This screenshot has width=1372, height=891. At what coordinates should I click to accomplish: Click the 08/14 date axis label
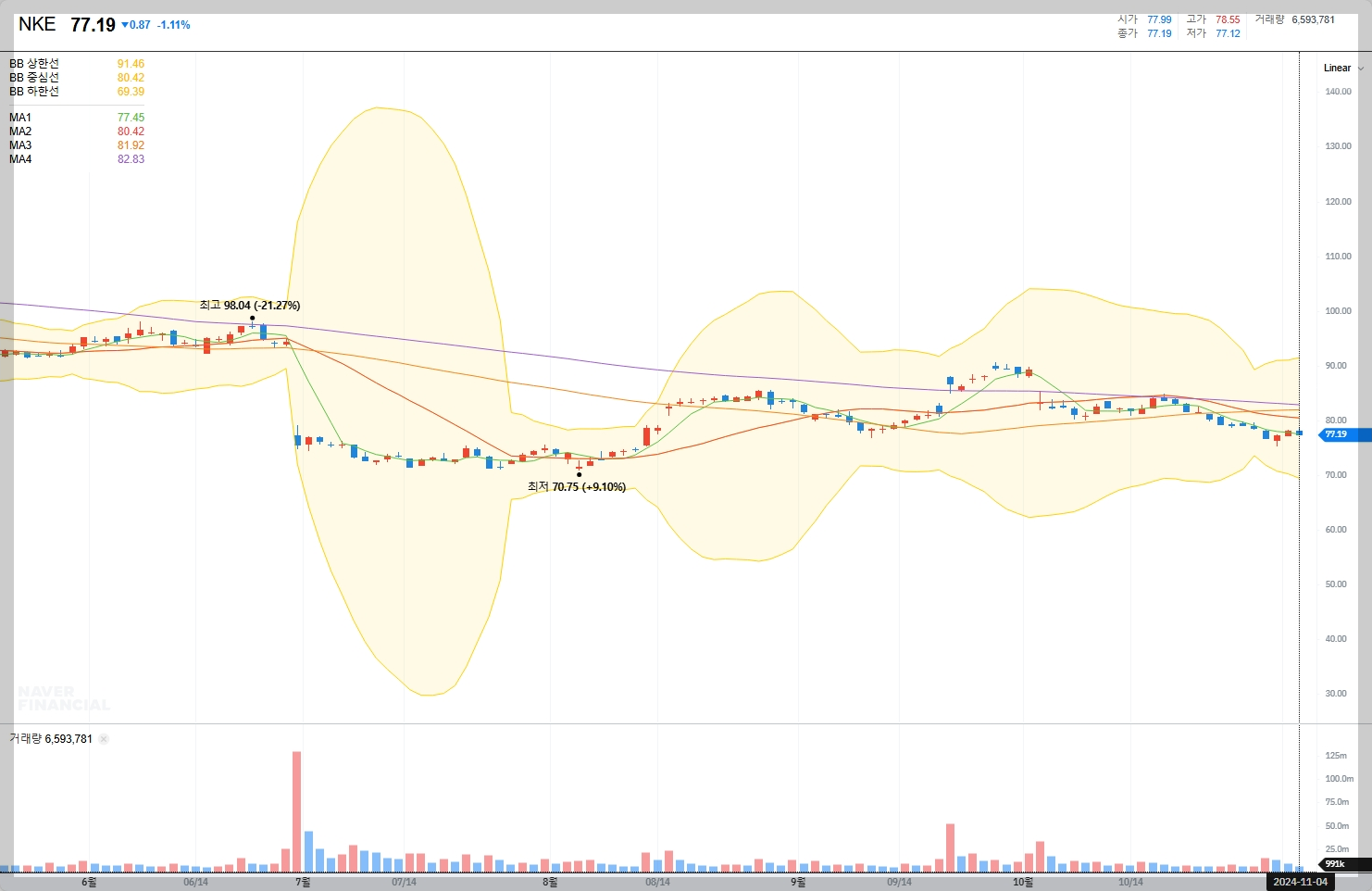(x=657, y=882)
